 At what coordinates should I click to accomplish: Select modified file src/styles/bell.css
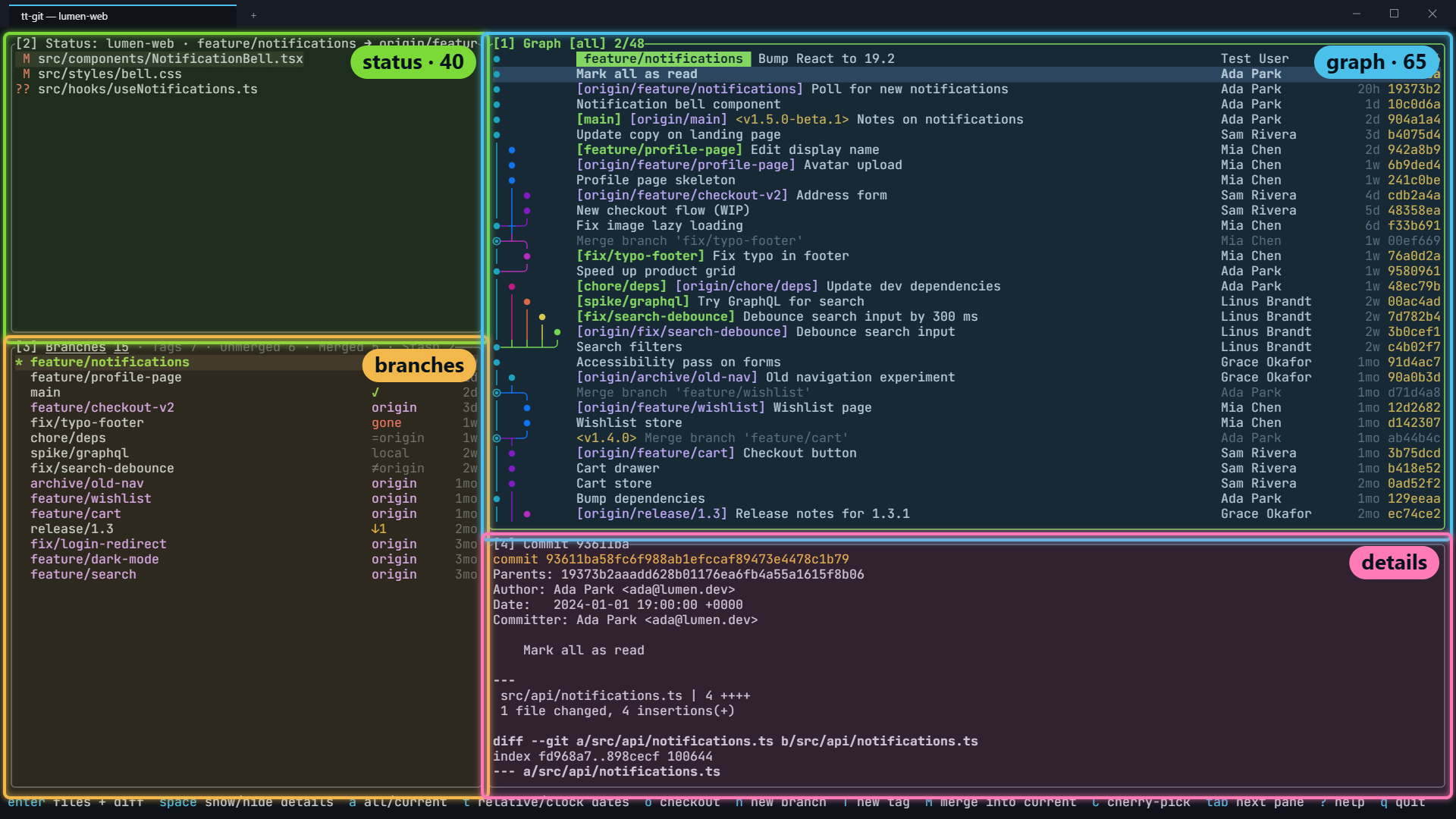click(x=99, y=74)
